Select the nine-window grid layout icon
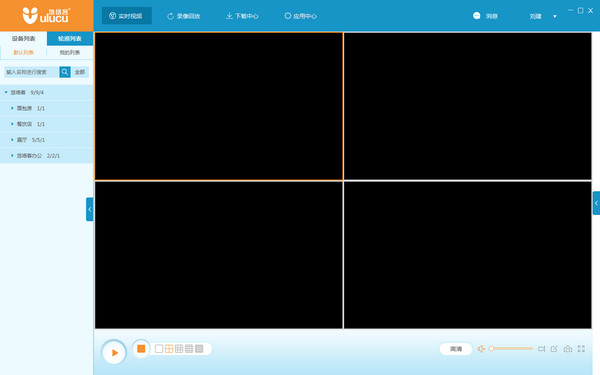Image resolution: width=600 pixels, height=375 pixels. click(x=179, y=349)
